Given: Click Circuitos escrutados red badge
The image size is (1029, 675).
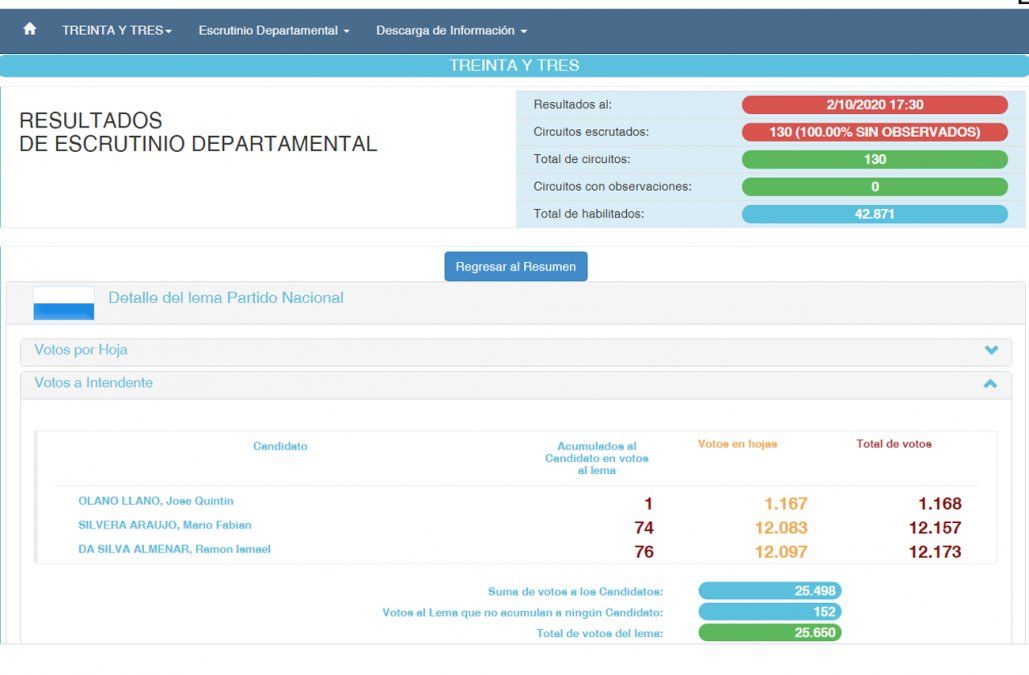Looking at the screenshot, I should (874, 132).
